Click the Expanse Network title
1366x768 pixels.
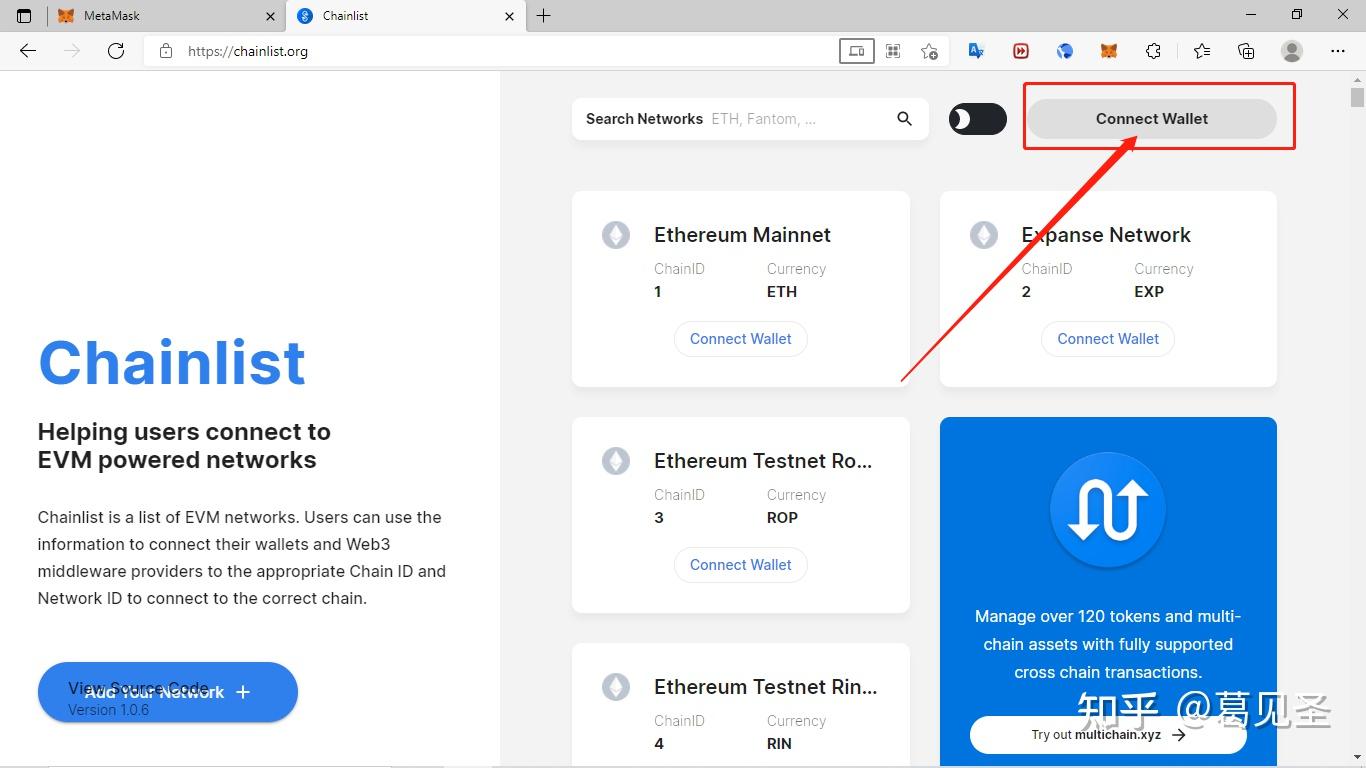1106,235
